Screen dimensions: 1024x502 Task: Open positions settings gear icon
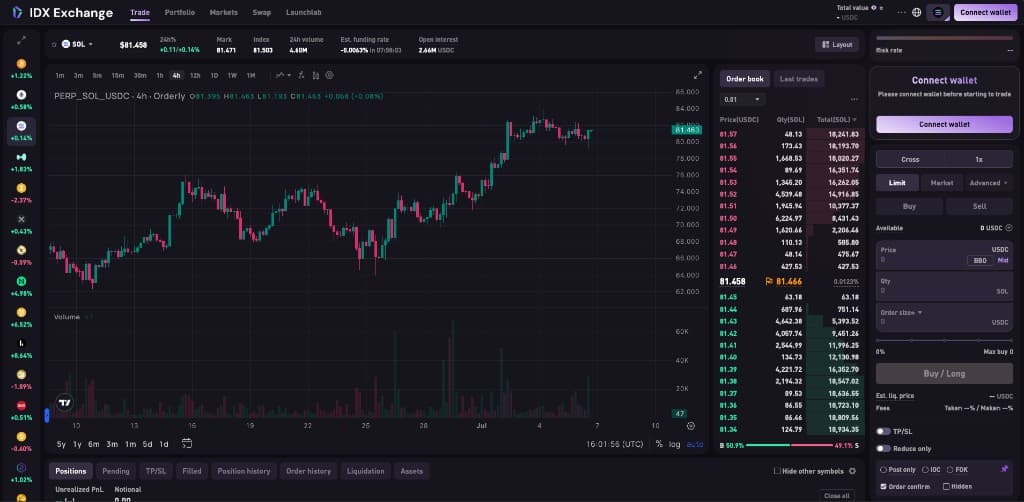(852, 471)
